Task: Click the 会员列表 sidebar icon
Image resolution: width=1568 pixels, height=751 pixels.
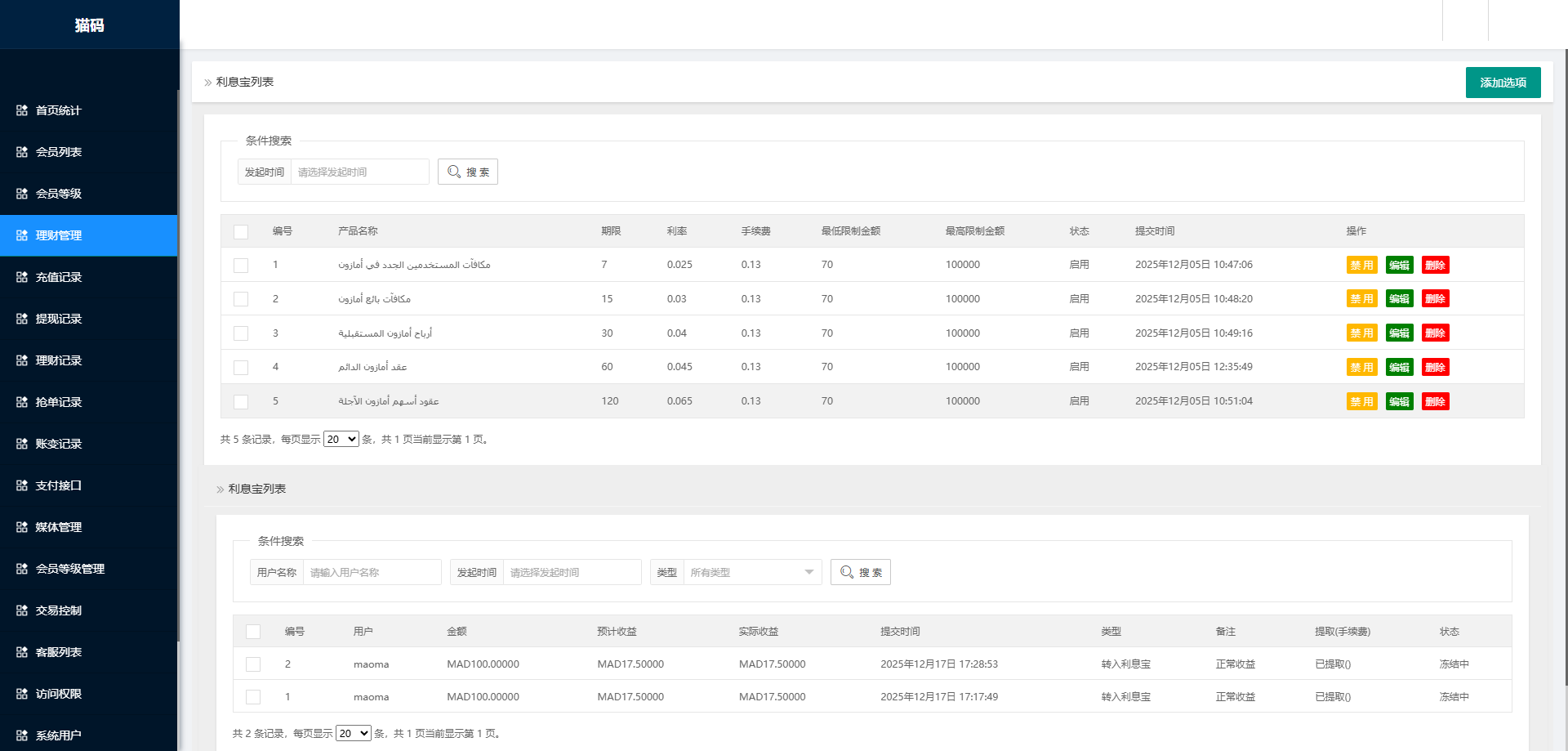Action: 22,152
